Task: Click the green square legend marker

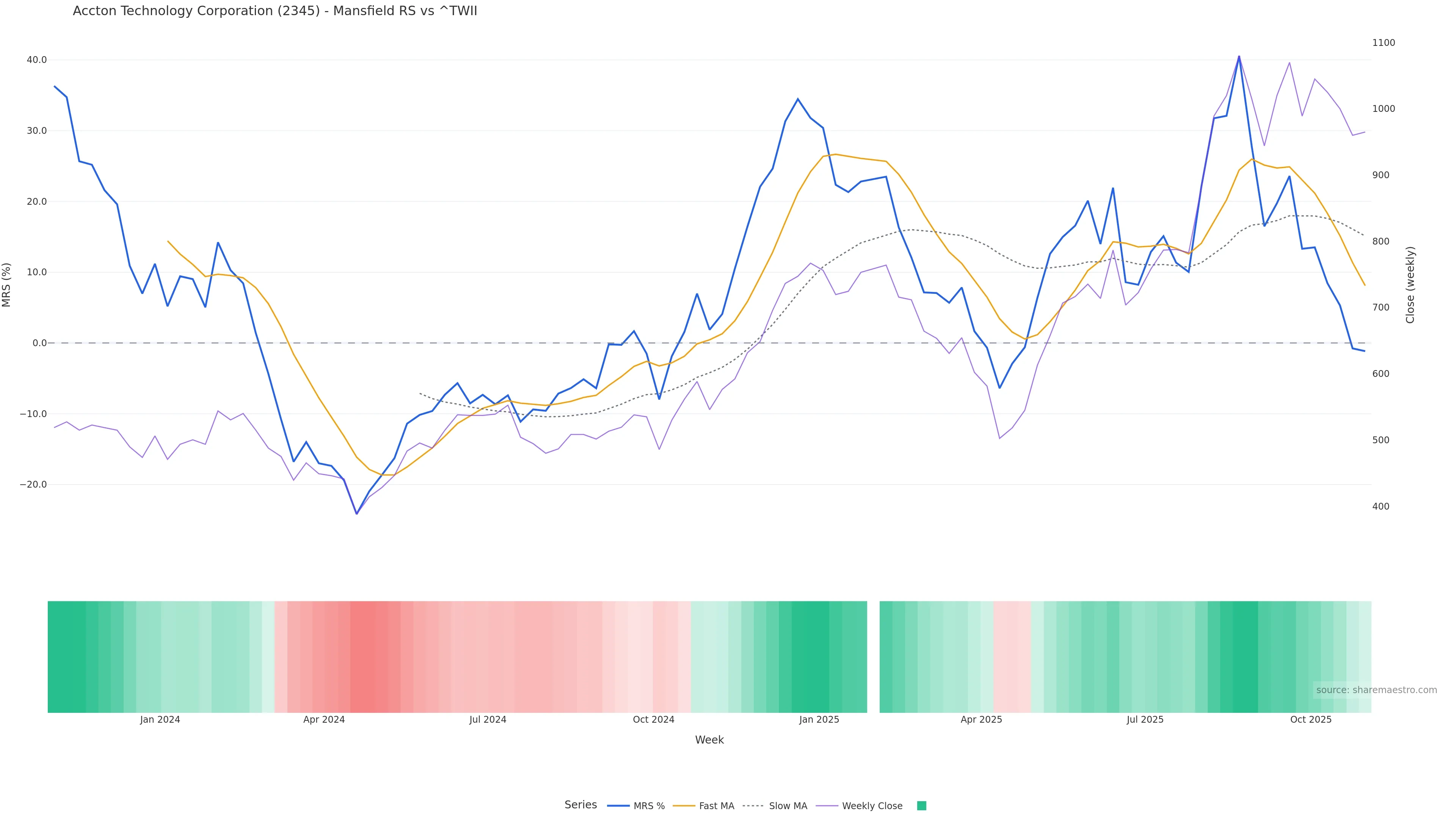Action: coord(921,806)
